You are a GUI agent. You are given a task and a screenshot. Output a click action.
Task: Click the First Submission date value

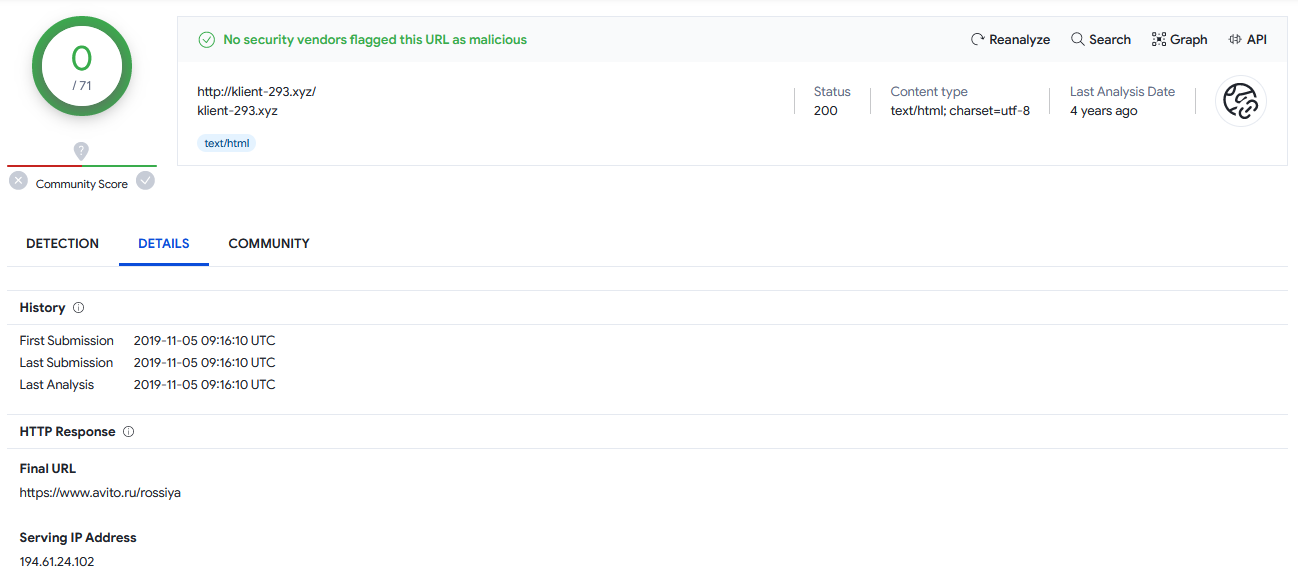point(204,341)
